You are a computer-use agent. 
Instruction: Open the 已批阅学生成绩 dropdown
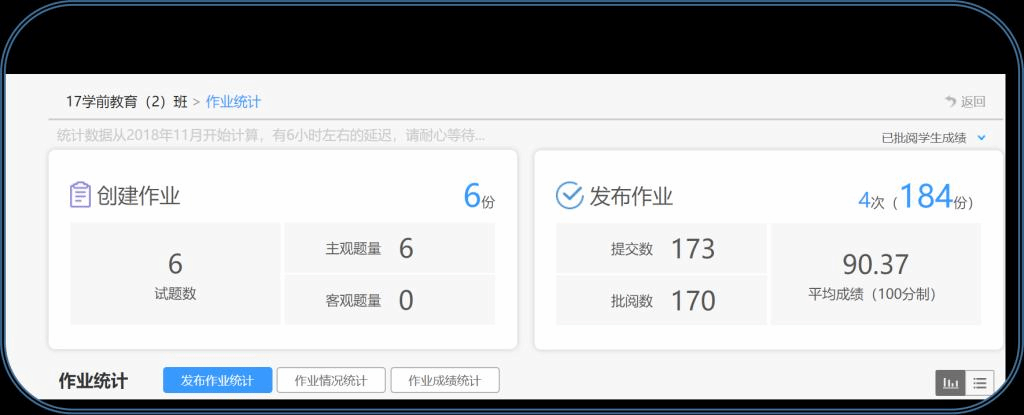point(923,138)
